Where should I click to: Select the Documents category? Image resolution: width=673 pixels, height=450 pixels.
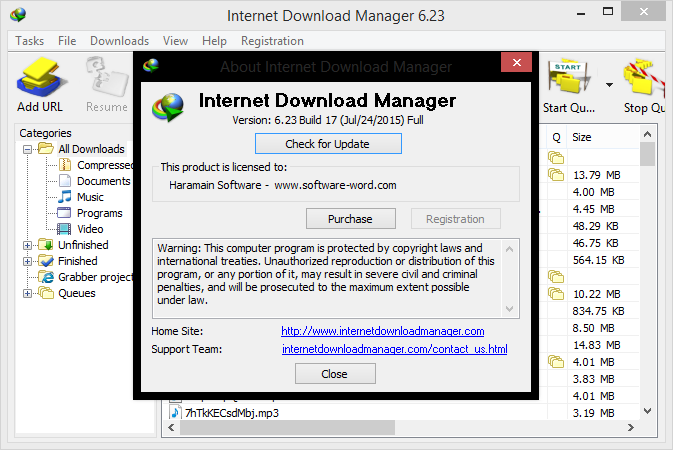click(x=103, y=181)
